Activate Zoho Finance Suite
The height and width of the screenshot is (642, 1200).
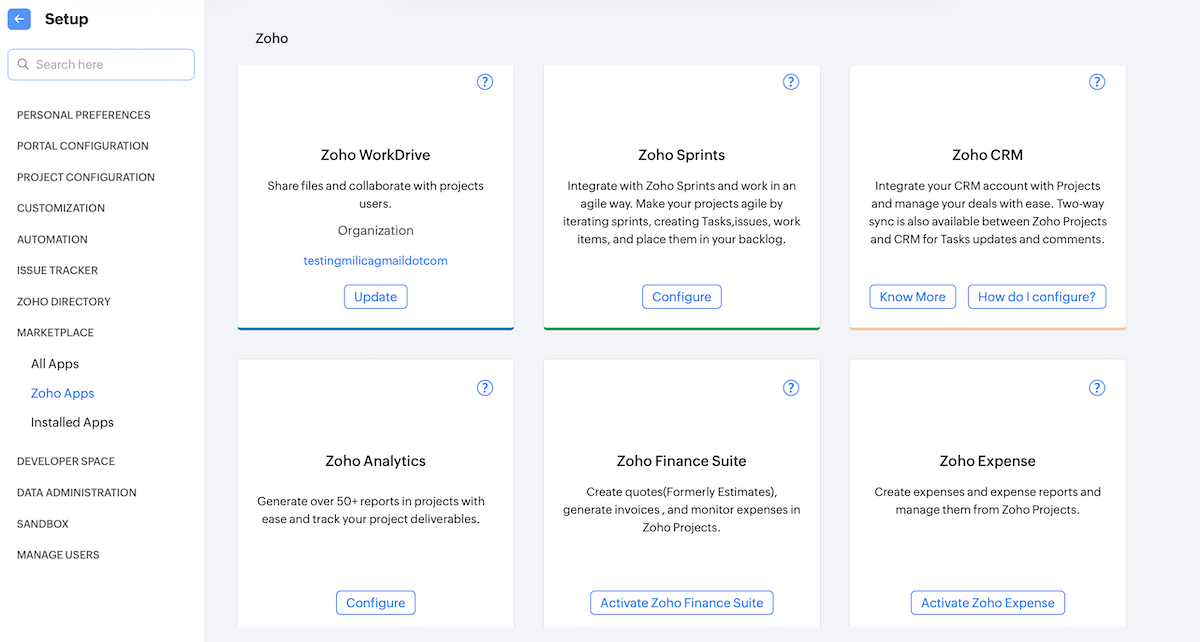click(681, 602)
